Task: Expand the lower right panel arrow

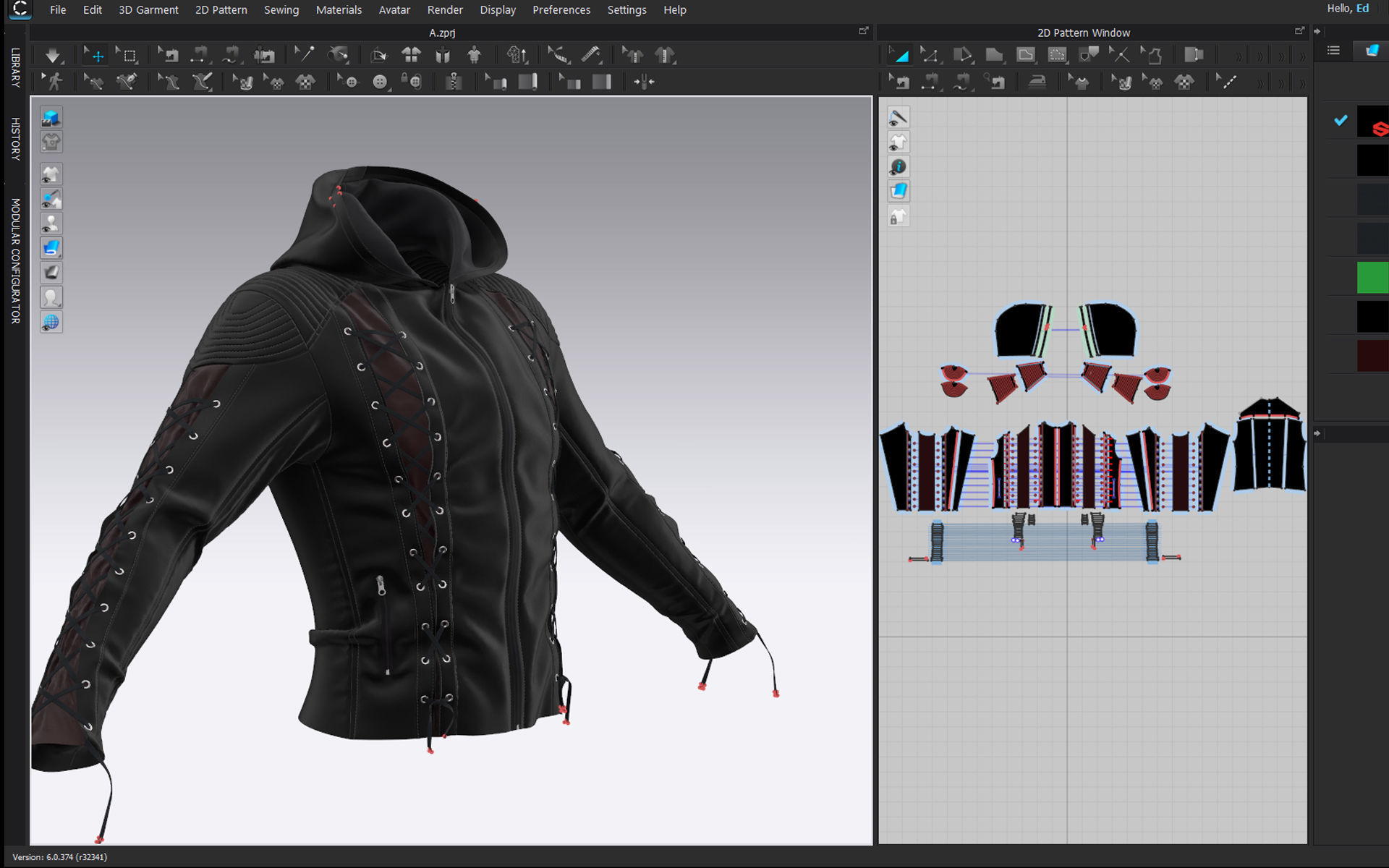Action: click(1317, 433)
